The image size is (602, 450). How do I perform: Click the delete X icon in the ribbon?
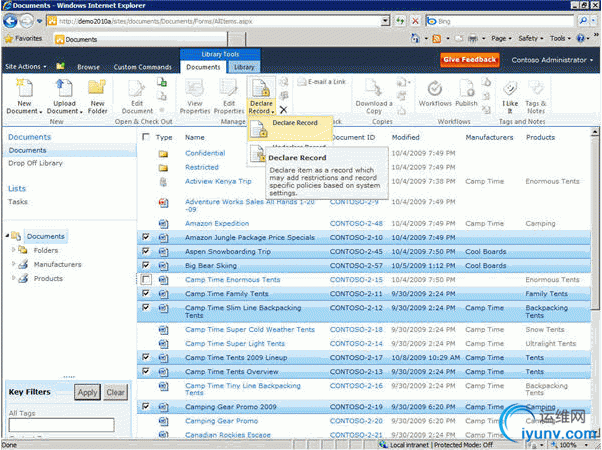click(x=283, y=110)
